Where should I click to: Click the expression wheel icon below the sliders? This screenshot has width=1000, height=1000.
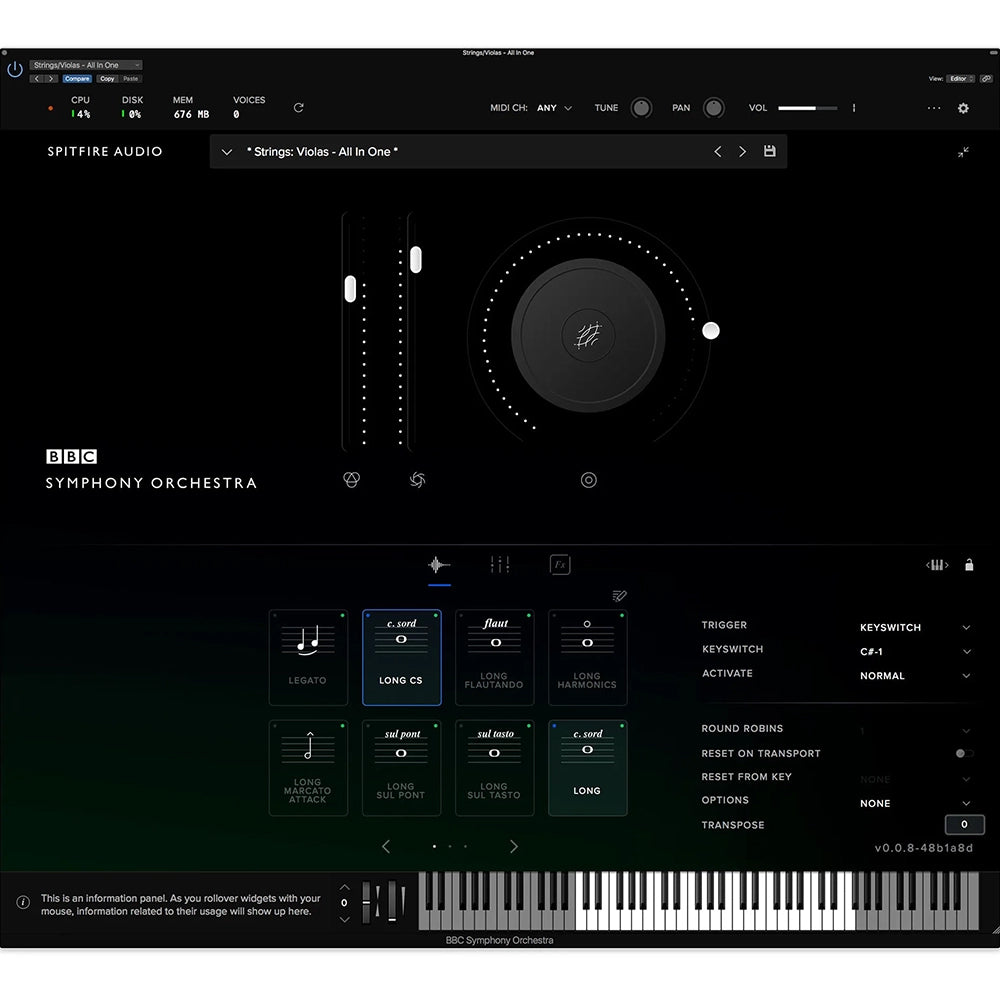352,480
